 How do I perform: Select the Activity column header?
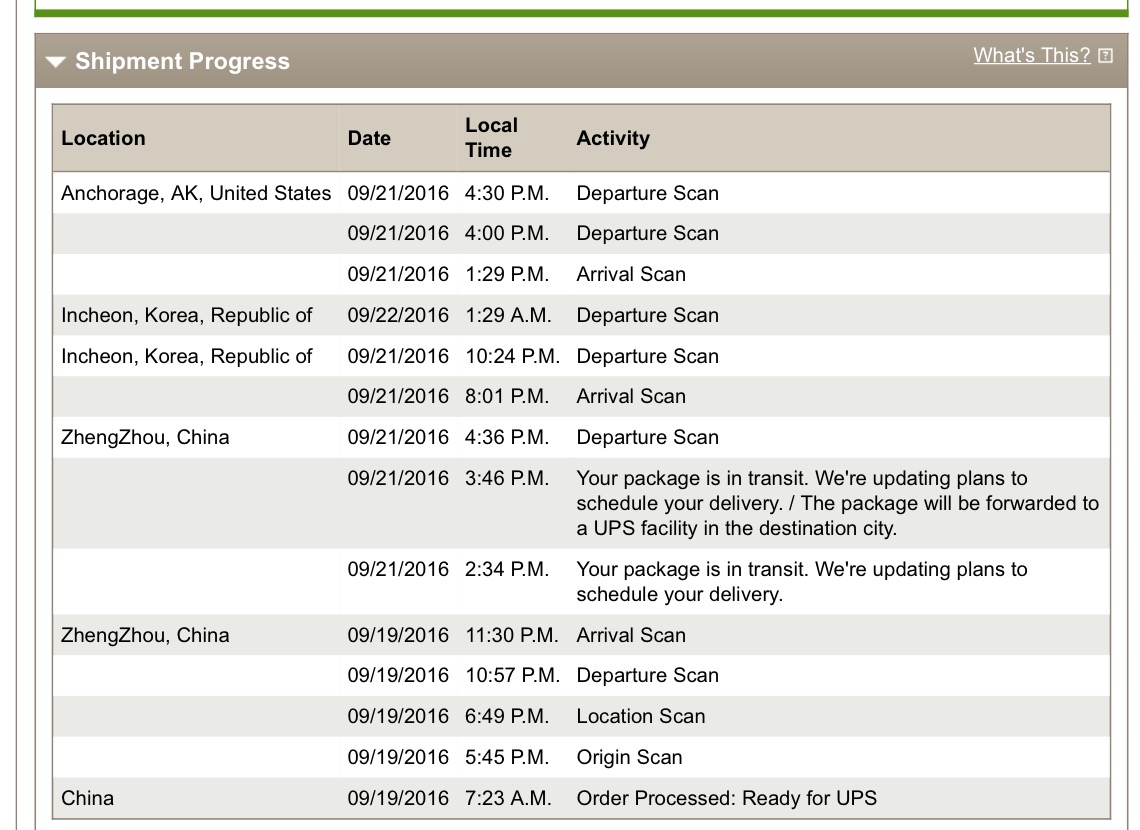[x=613, y=138]
